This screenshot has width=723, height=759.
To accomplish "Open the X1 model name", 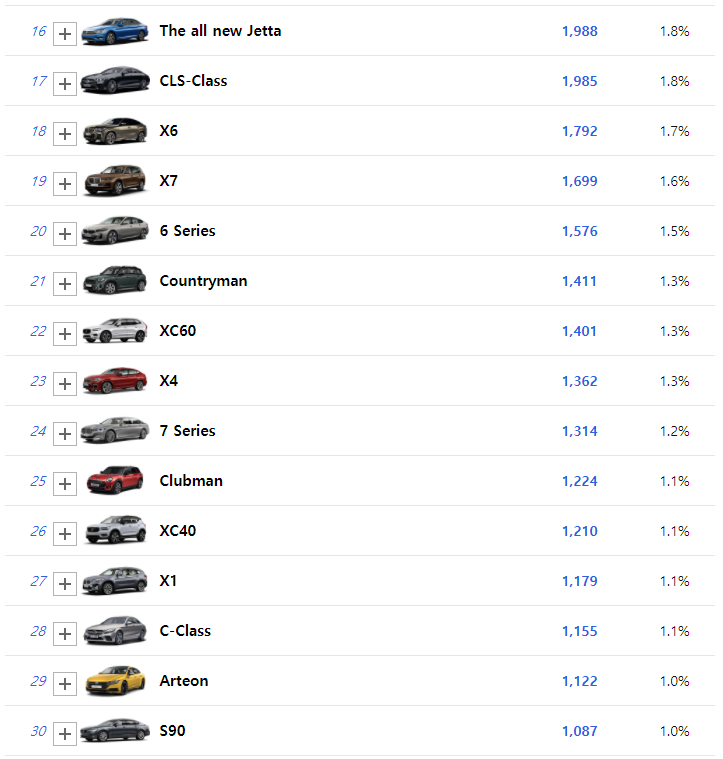I will tap(168, 581).
